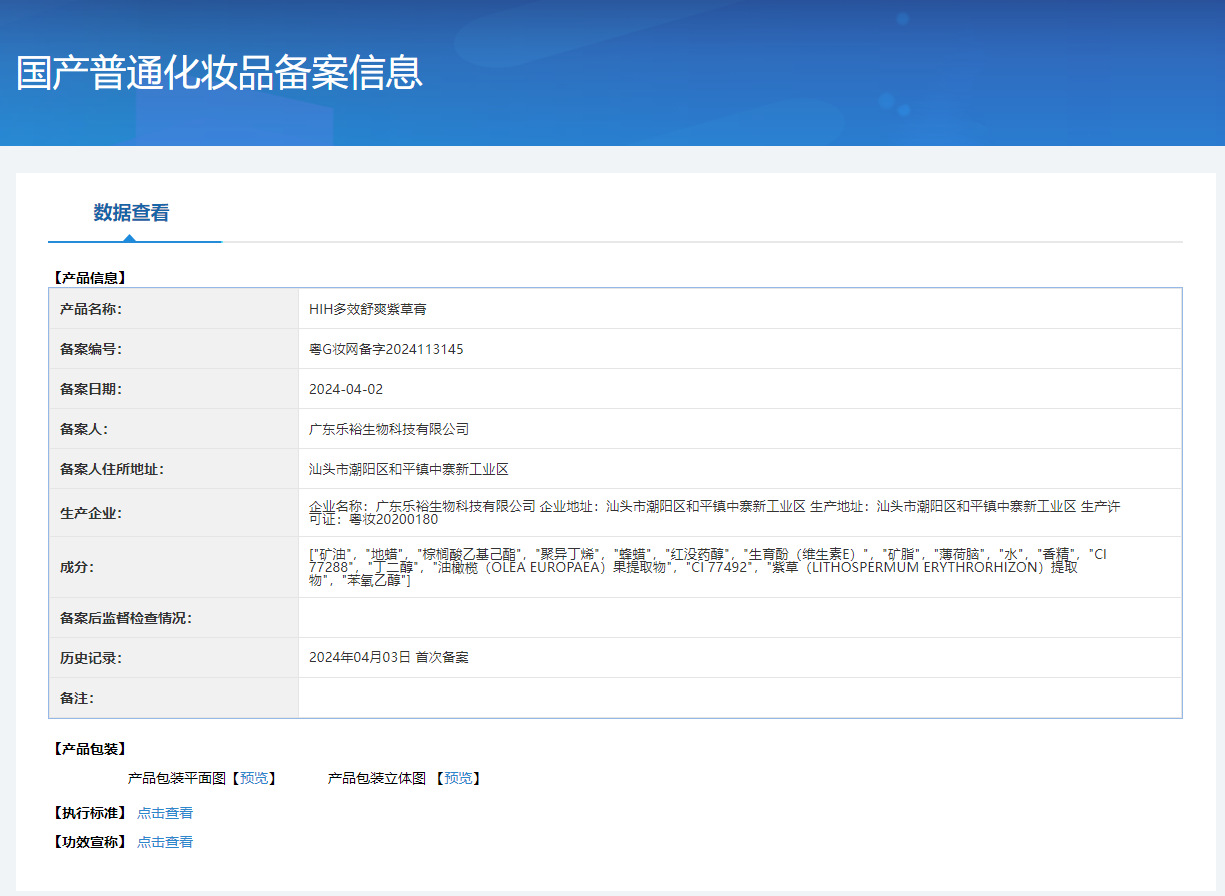Click the 生产企业 details text
Screen dimensions: 1225x896
coord(715,513)
